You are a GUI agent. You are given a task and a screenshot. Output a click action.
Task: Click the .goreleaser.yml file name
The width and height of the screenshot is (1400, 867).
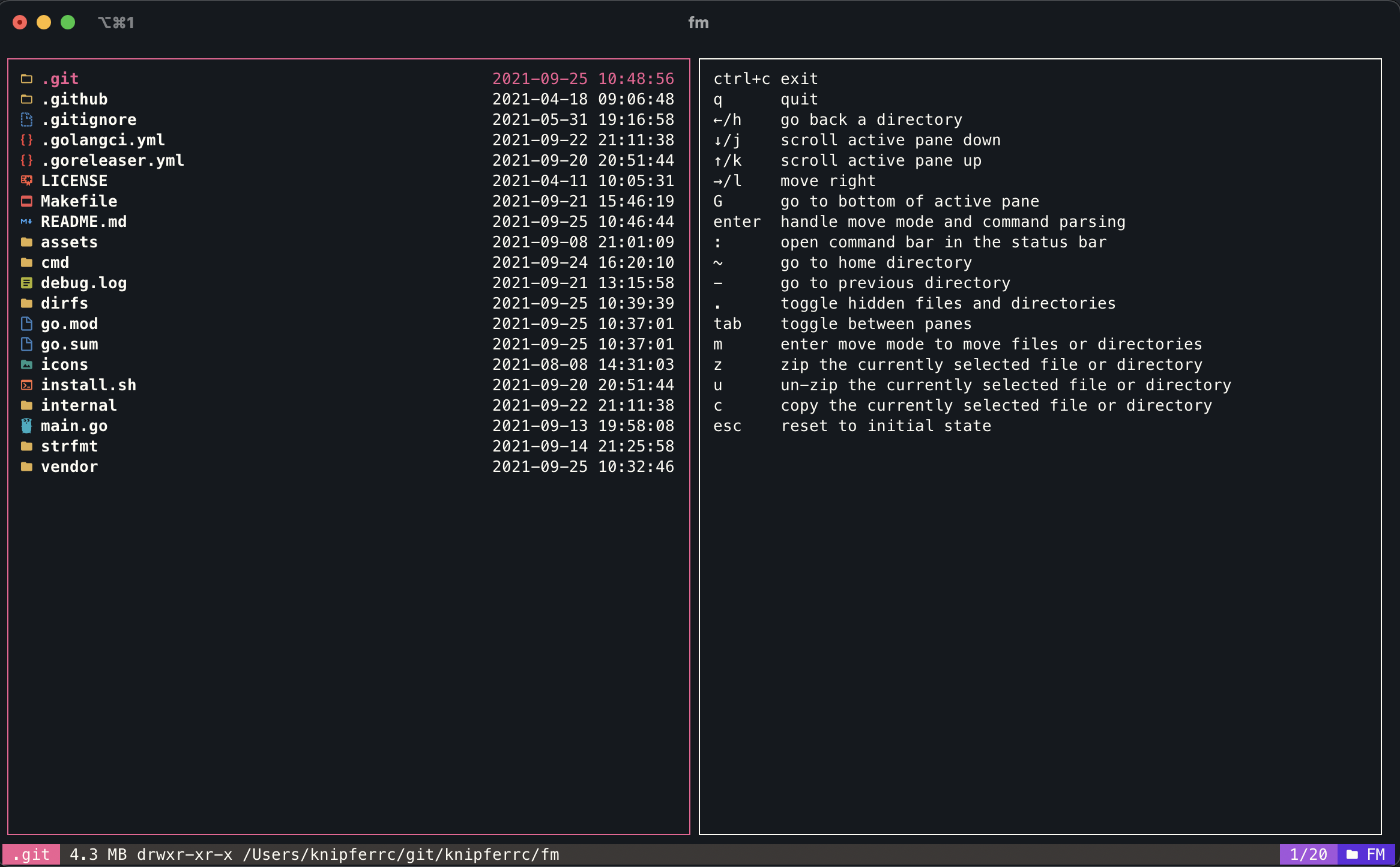coord(112,160)
